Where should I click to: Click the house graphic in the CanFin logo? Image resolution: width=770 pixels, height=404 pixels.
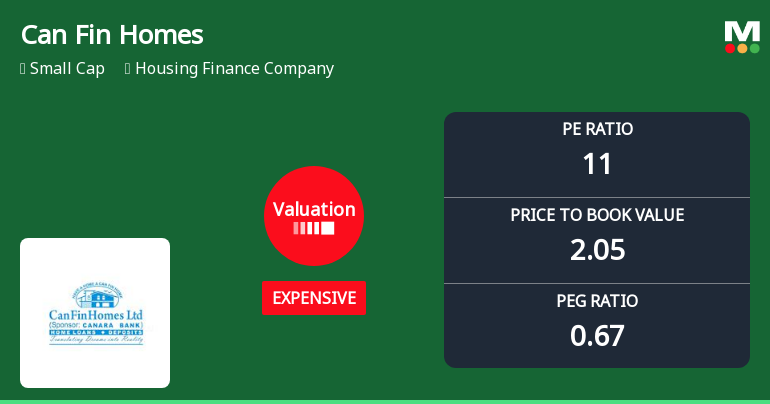pyautogui.click(x=96, y=295)
